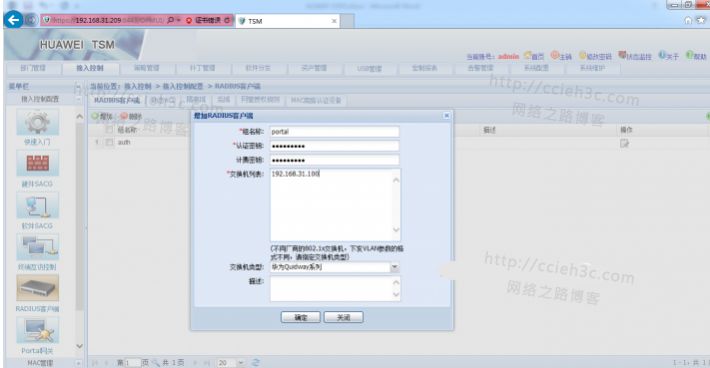Open the 接入控制 main tab
Screen dimensions: 710x368
(90, 68)
